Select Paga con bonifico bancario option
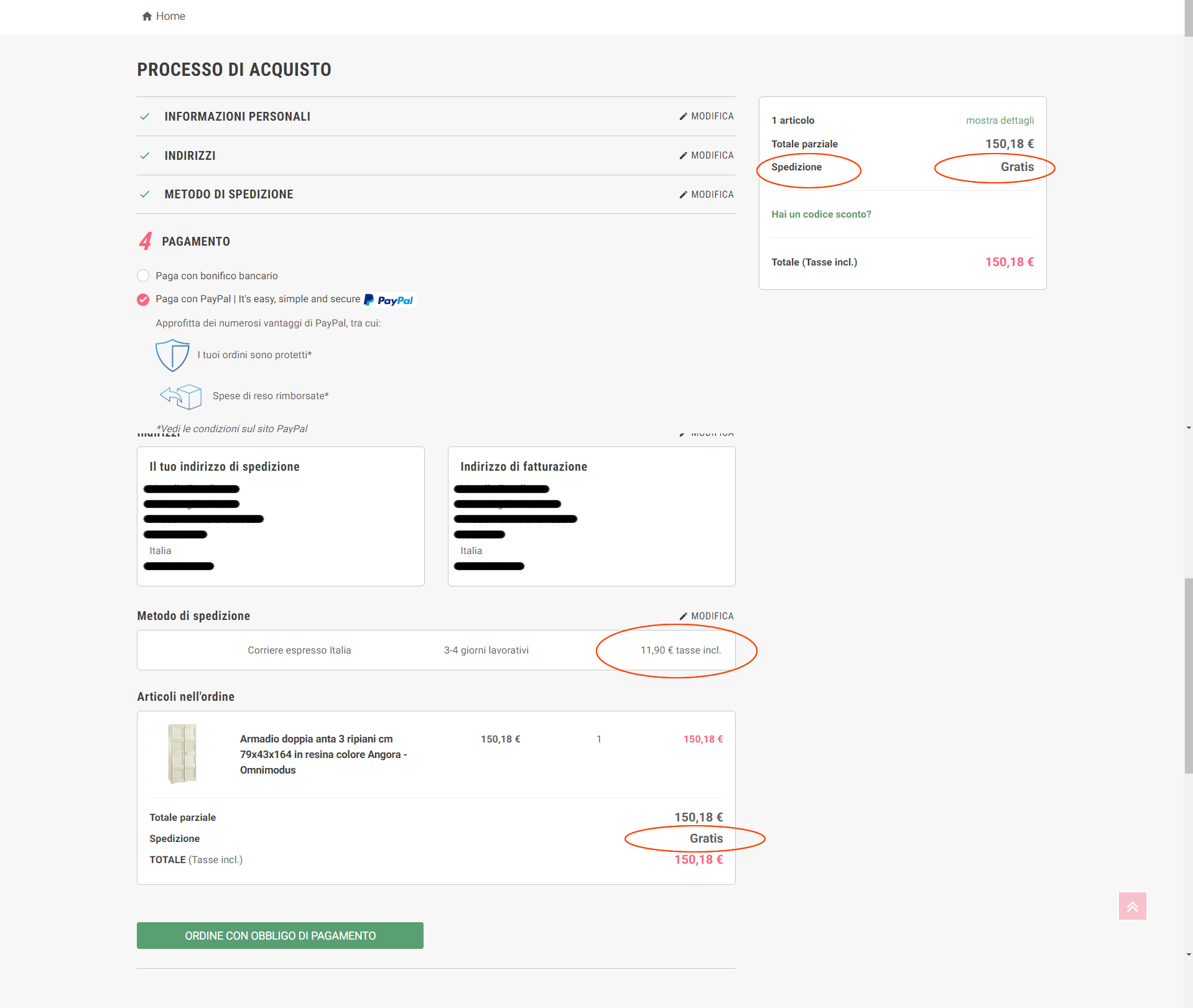Image resolution: width=1193 pixels, height=1008 pixels. click(x=143, y=275)
